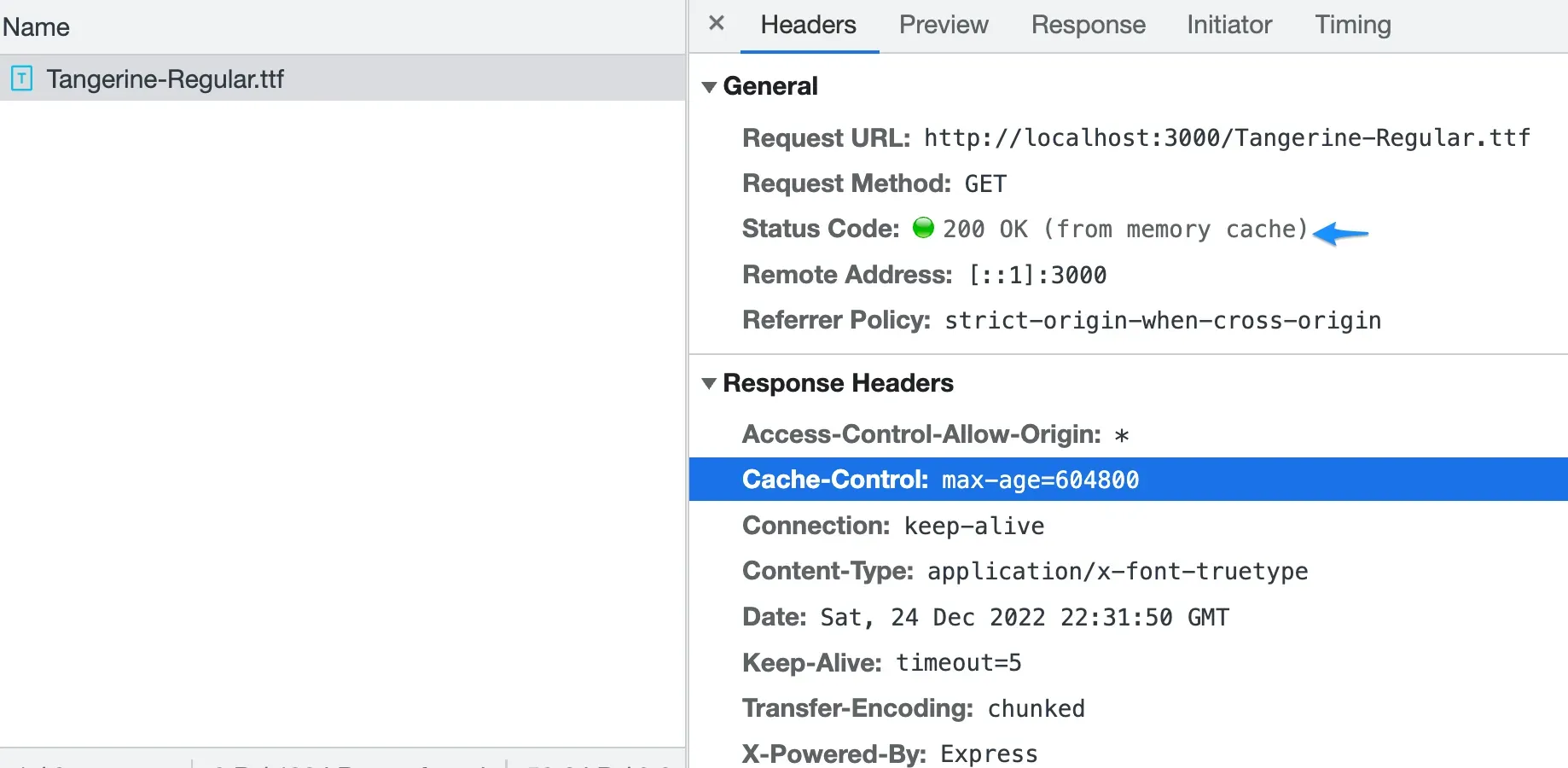This screenshot has width=1568, height=768.
Task: Click the Referrer Policy value
Action: (x=1162, y=320)
